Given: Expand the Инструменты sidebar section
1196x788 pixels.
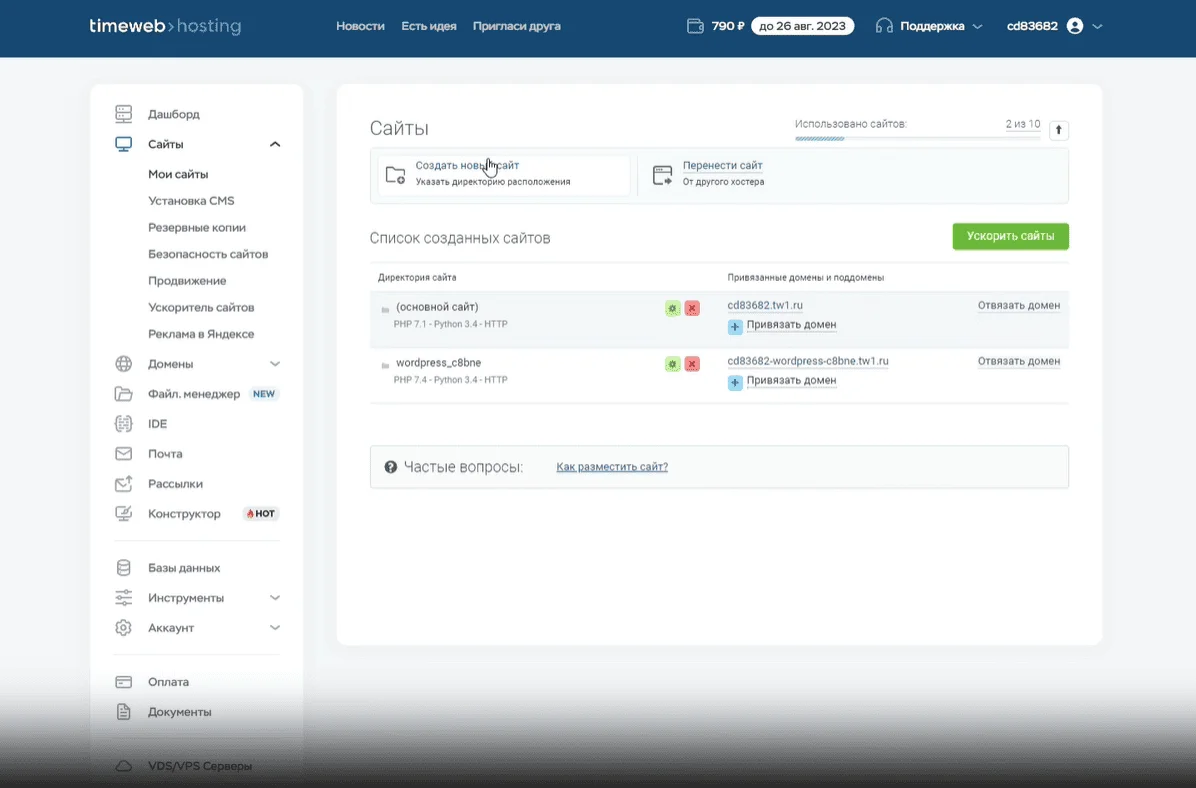Looking at the screenshot, I should coord(275,598).
